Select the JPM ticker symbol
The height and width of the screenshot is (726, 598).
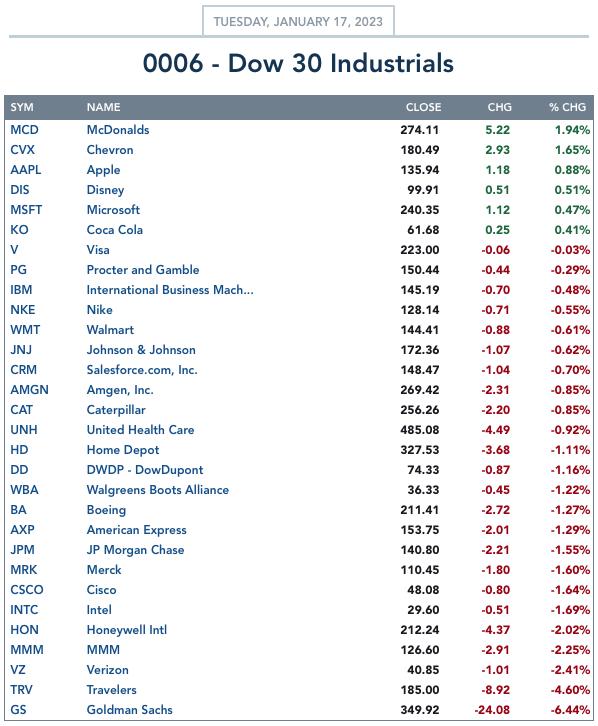pyautogui.click(x=22, y=550)
